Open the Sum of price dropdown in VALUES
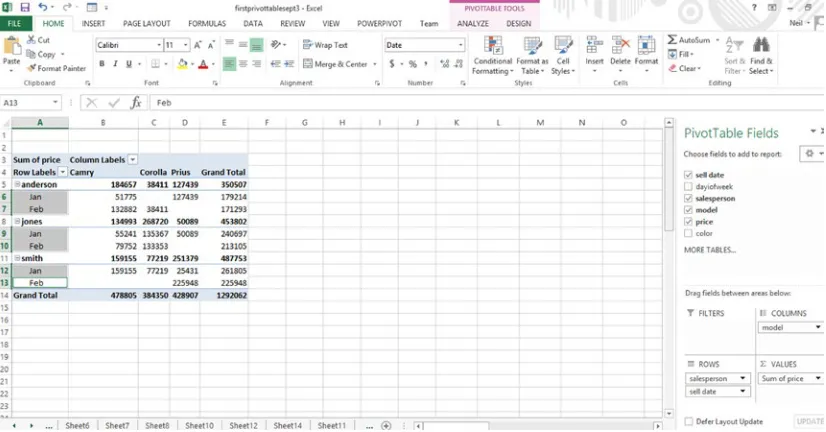The image size is (826, 432). click(x=818, y=378)
